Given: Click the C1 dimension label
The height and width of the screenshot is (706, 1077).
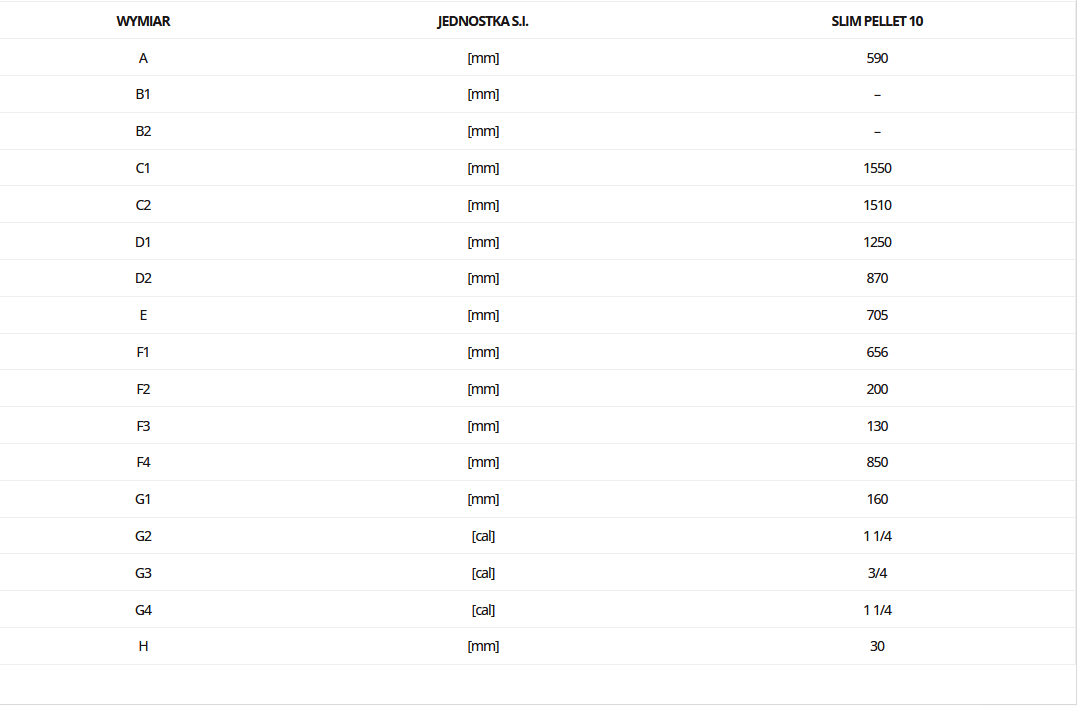Looking at the screenshot, I should (143, 168).
